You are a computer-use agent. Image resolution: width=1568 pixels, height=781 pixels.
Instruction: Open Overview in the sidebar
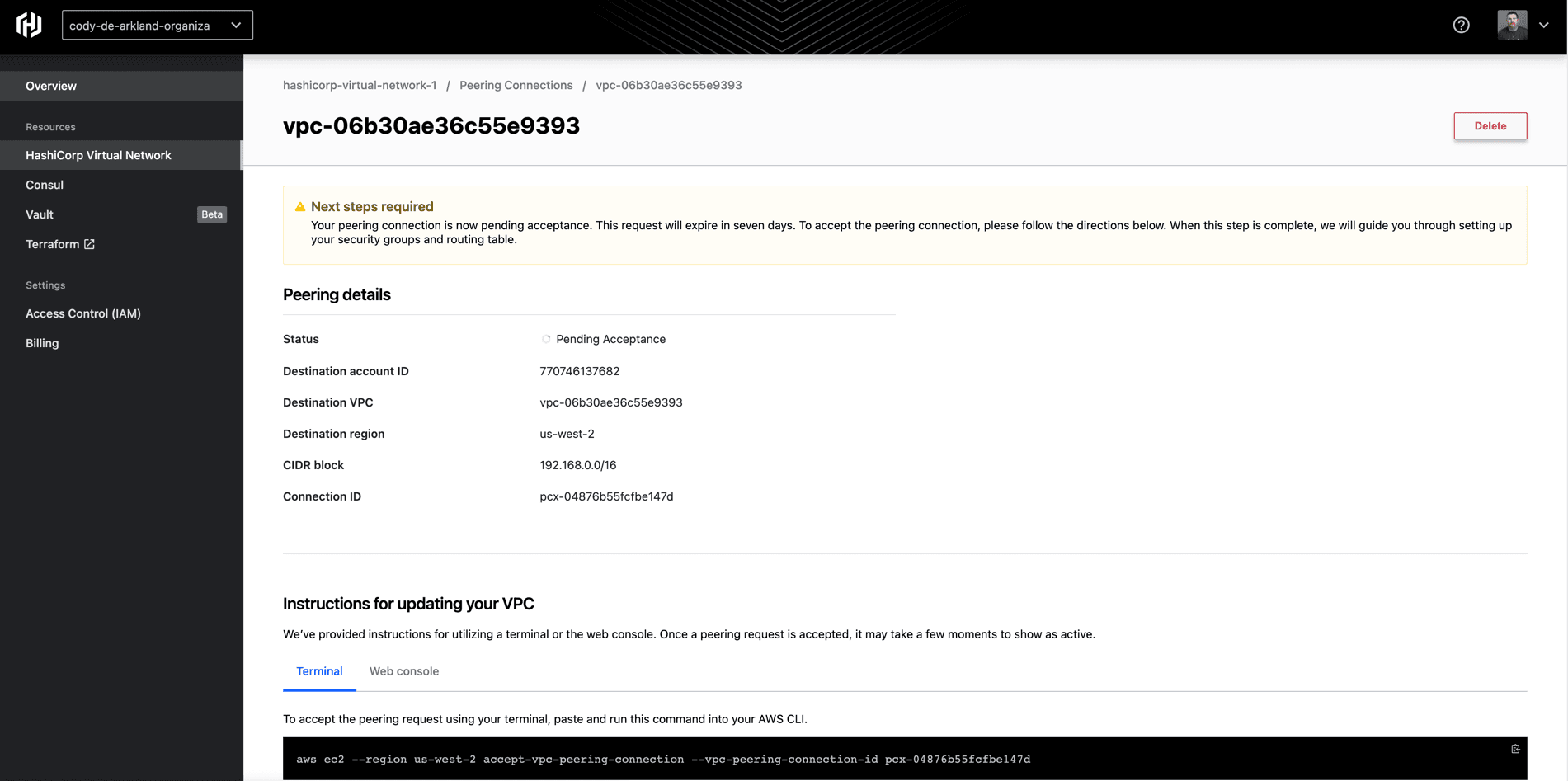pos(51,86)
